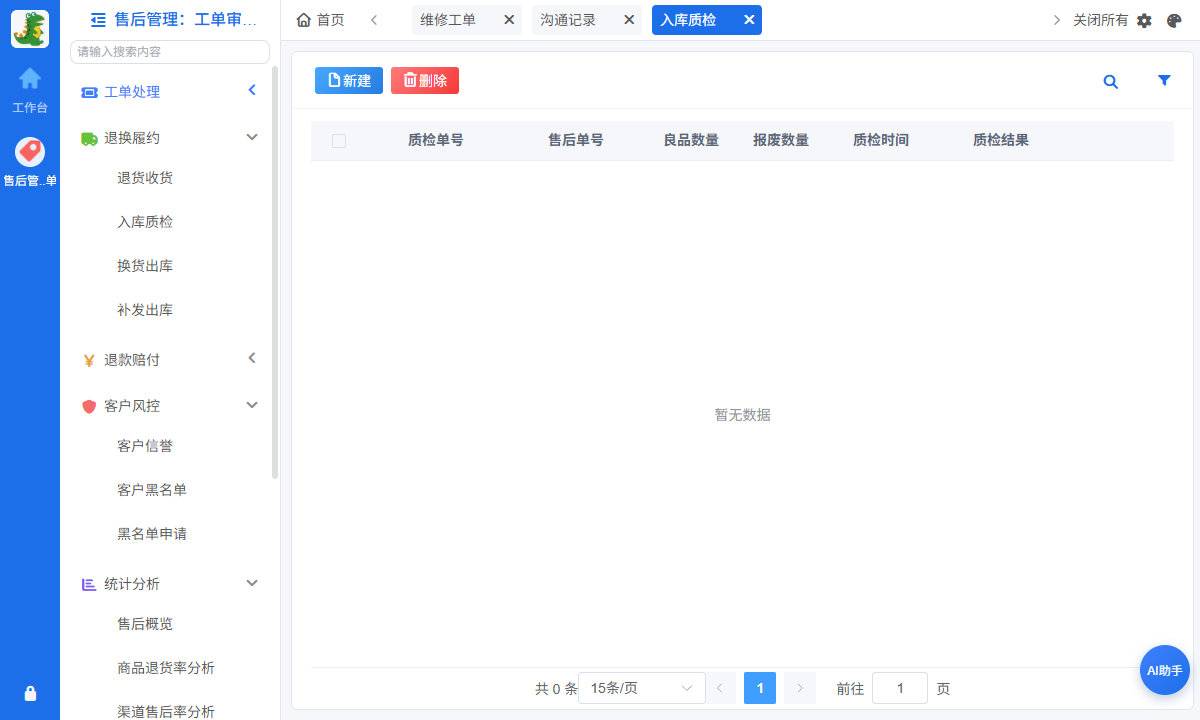Viewport: 1200px width, 720px height.
Task: Open the filter funnel icon
Action: click(x=1164, y=81)
